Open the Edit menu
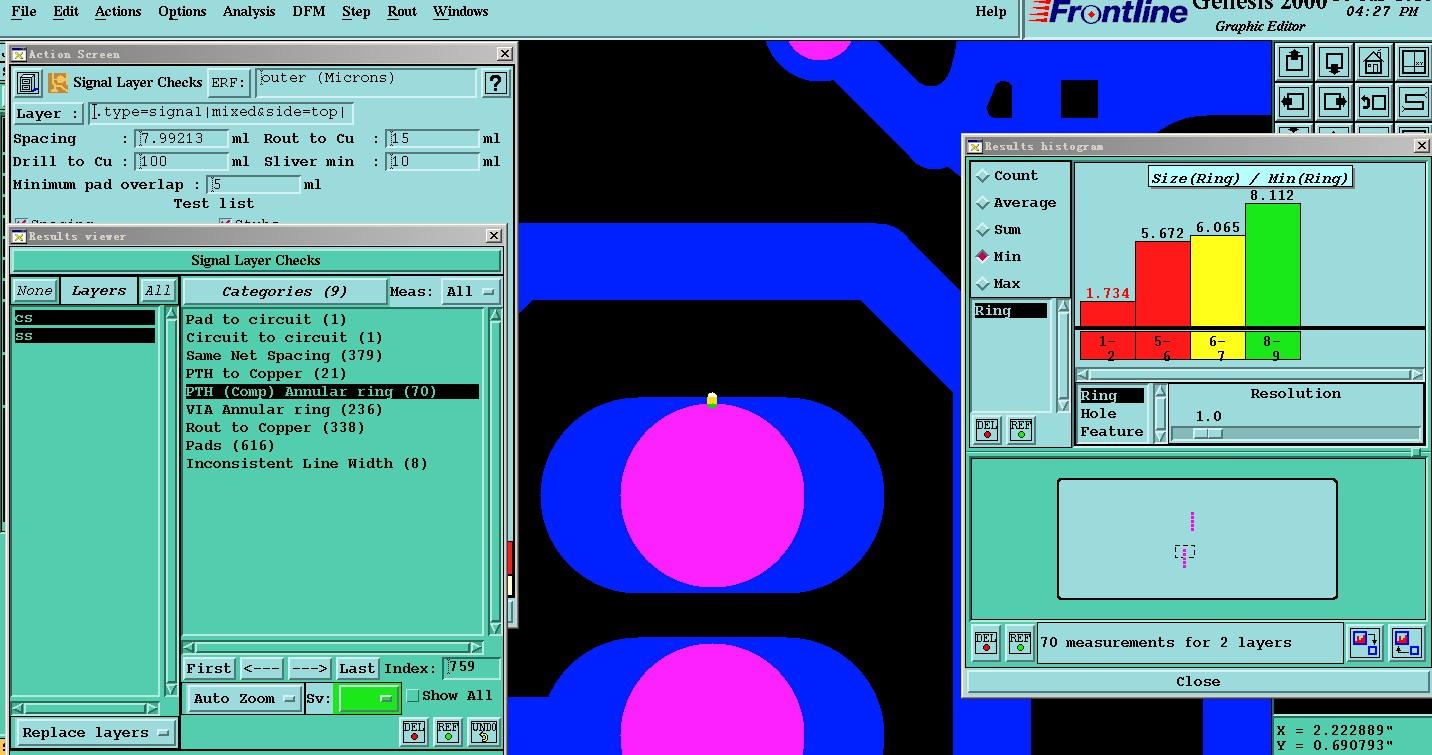This screenshot has height=755, width=1432. point(66,12)
